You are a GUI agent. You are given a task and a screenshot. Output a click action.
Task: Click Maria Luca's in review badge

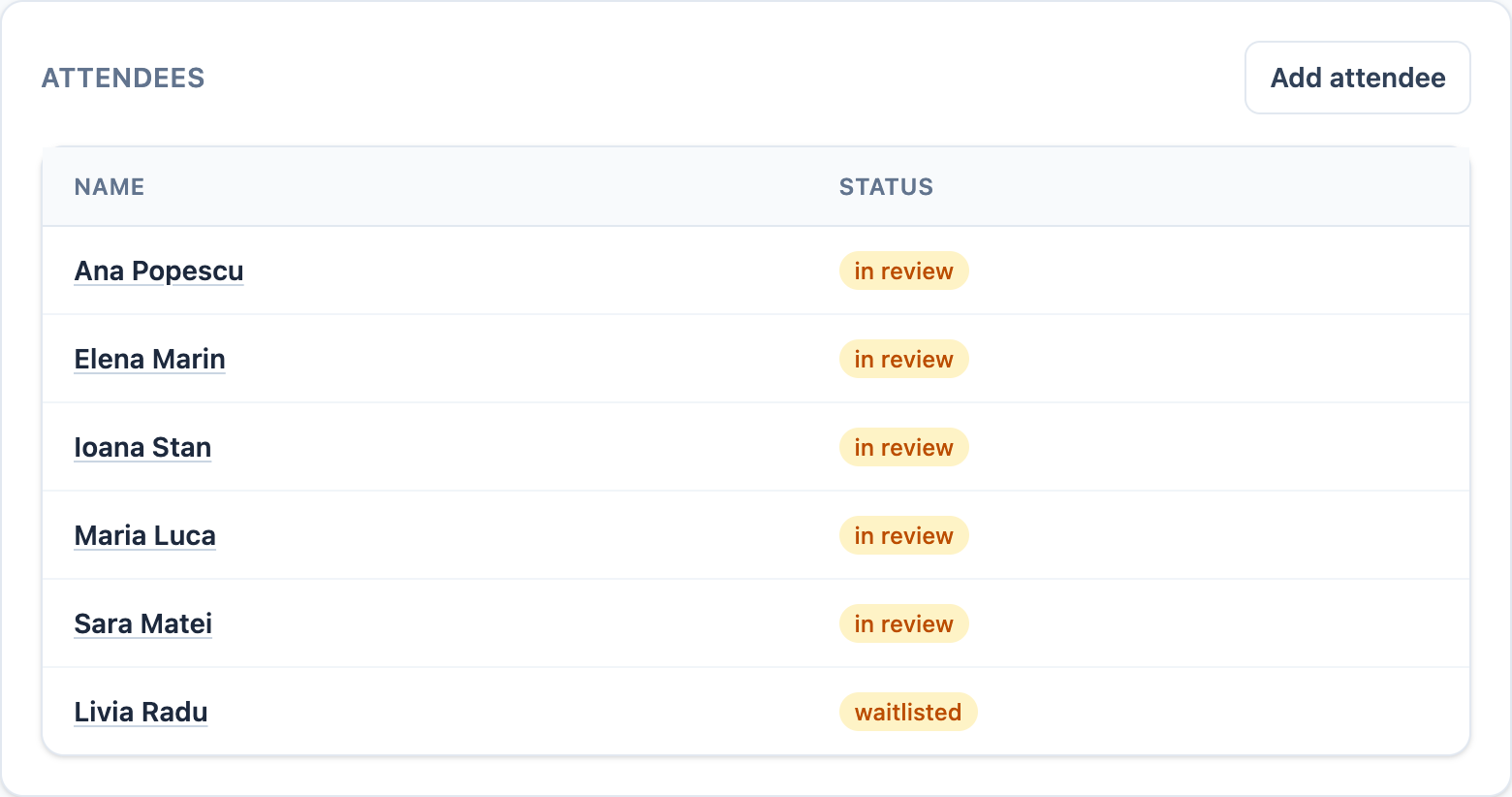click(904, 536)
